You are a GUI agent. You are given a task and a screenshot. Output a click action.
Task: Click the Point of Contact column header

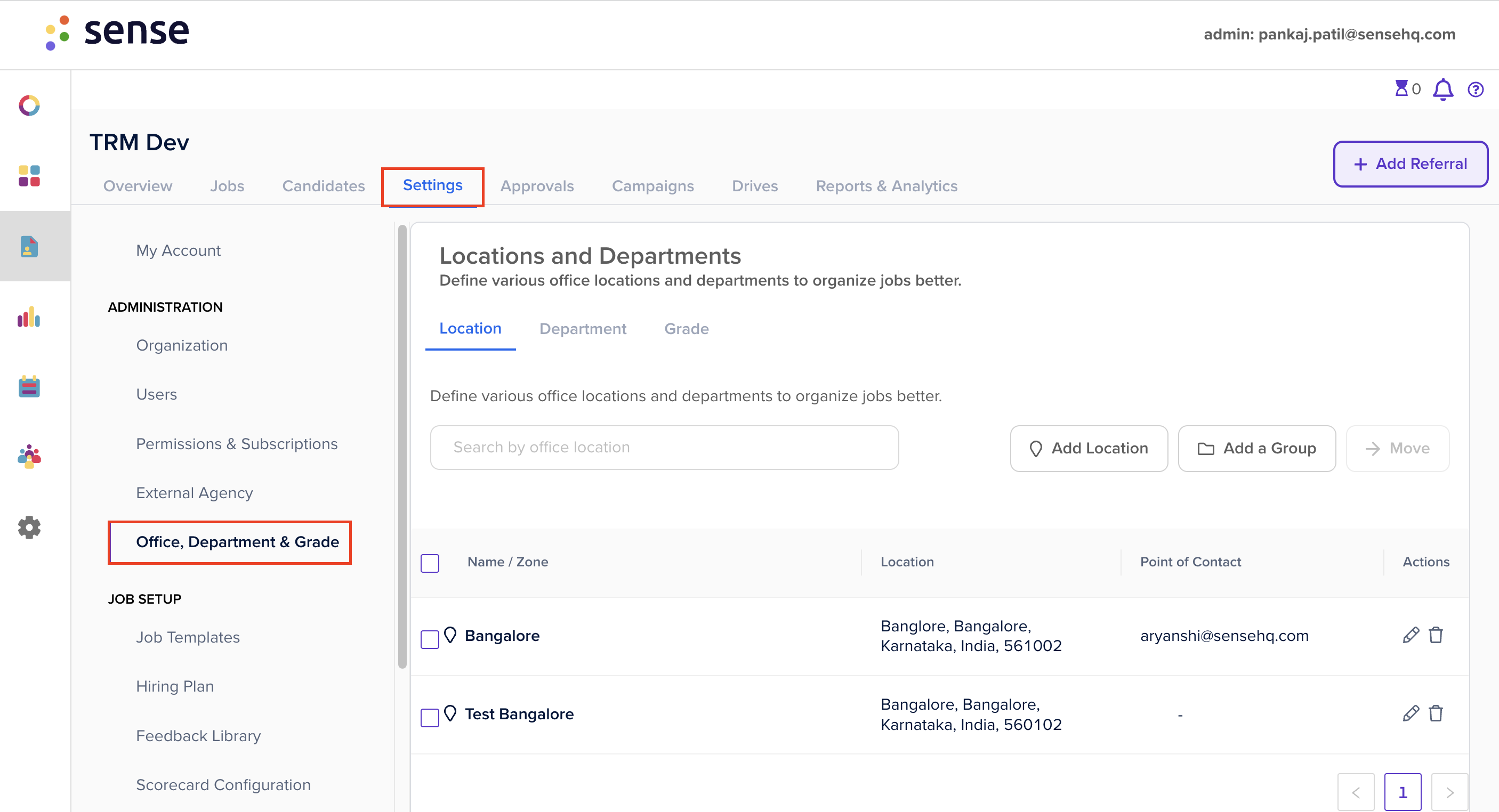tap(1190, 562)
